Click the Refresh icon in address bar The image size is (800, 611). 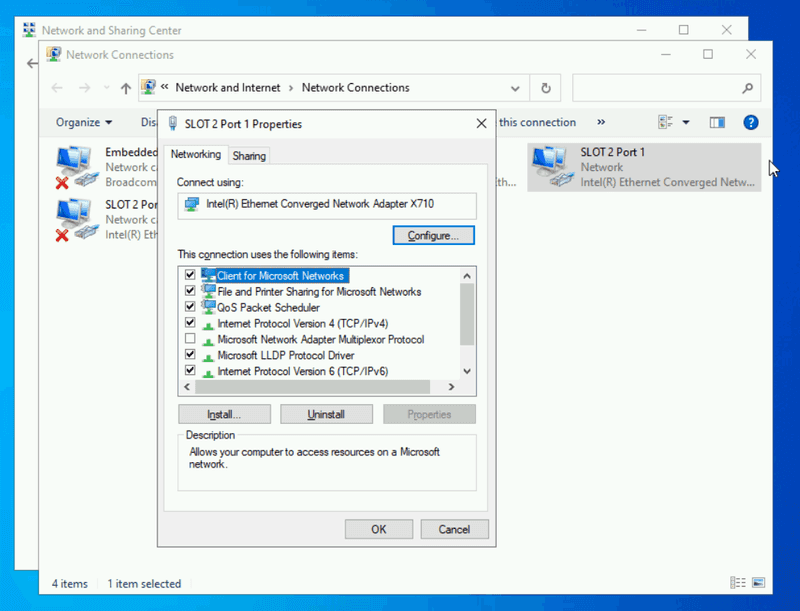(545, 88)
